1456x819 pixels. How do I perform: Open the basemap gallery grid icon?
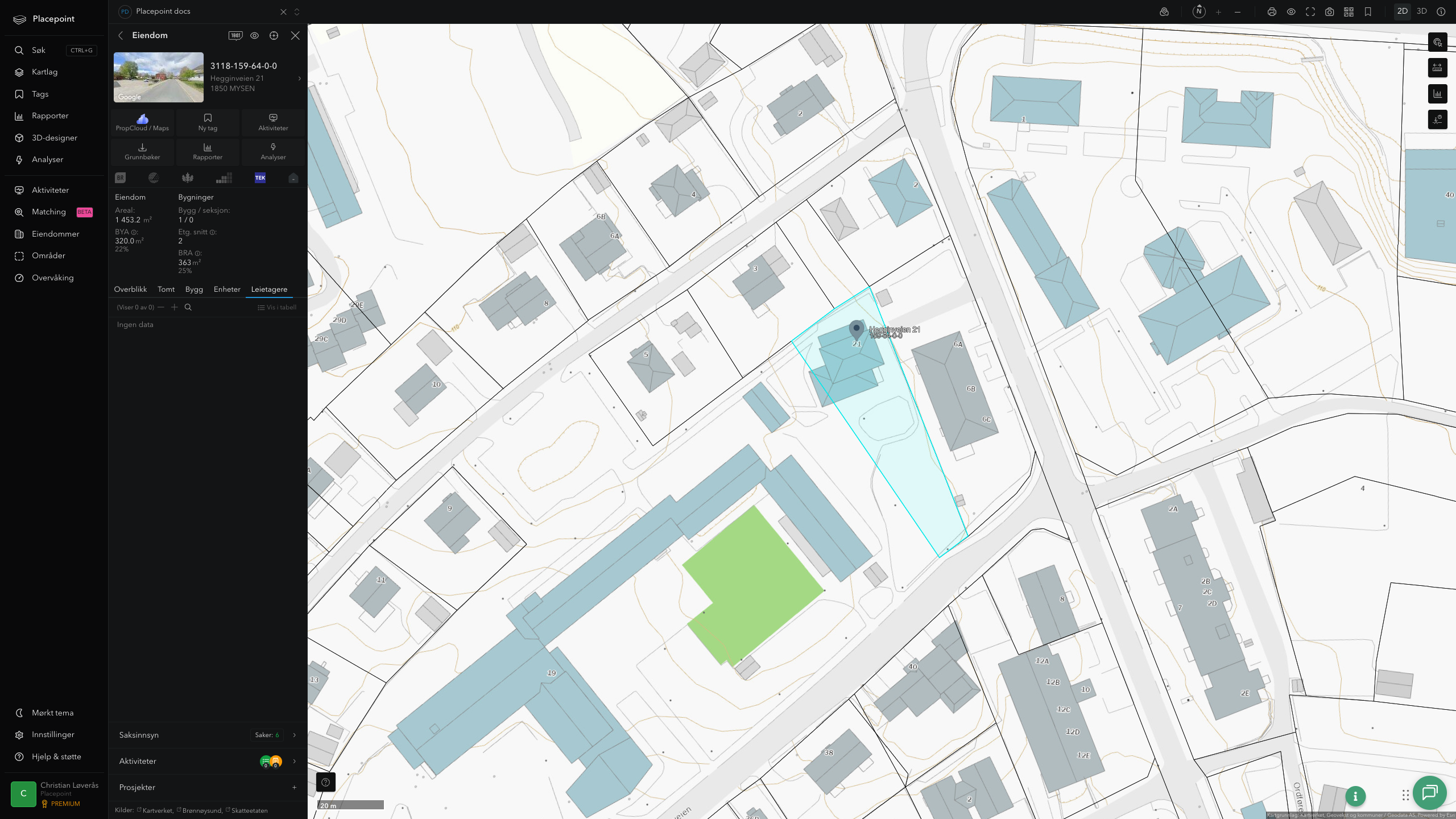[x=1349, y=11]
